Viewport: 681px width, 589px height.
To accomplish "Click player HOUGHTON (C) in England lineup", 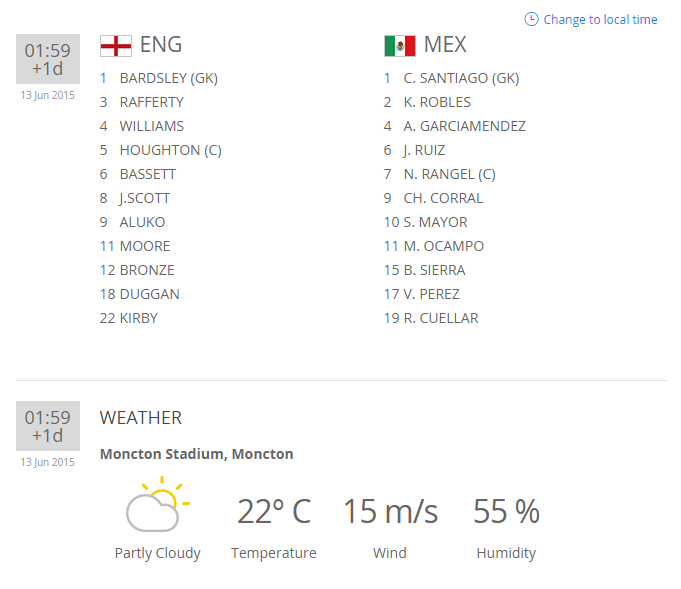I will point(170,150).
